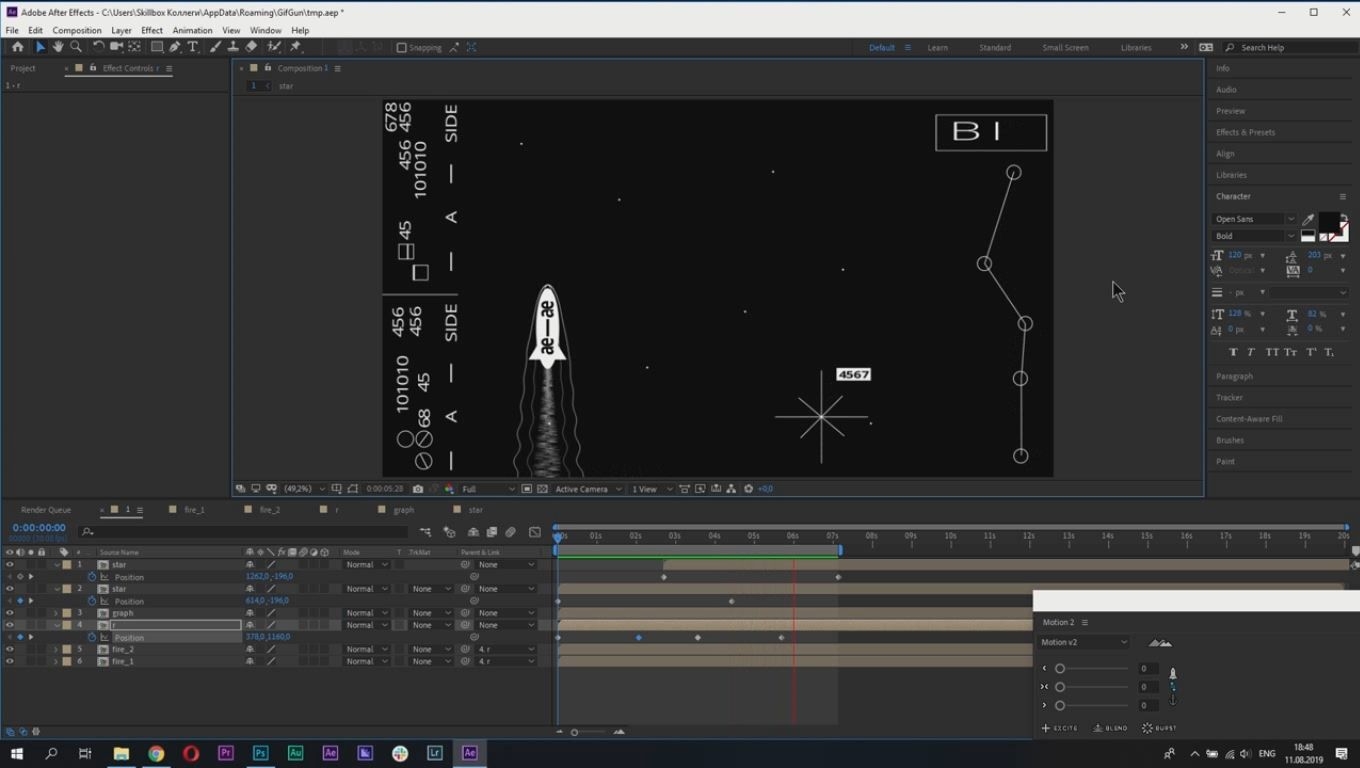Select the Rectangle shape tool
Image resolution: width=1360 pixels, height=768 pixels.
(156, 47)
